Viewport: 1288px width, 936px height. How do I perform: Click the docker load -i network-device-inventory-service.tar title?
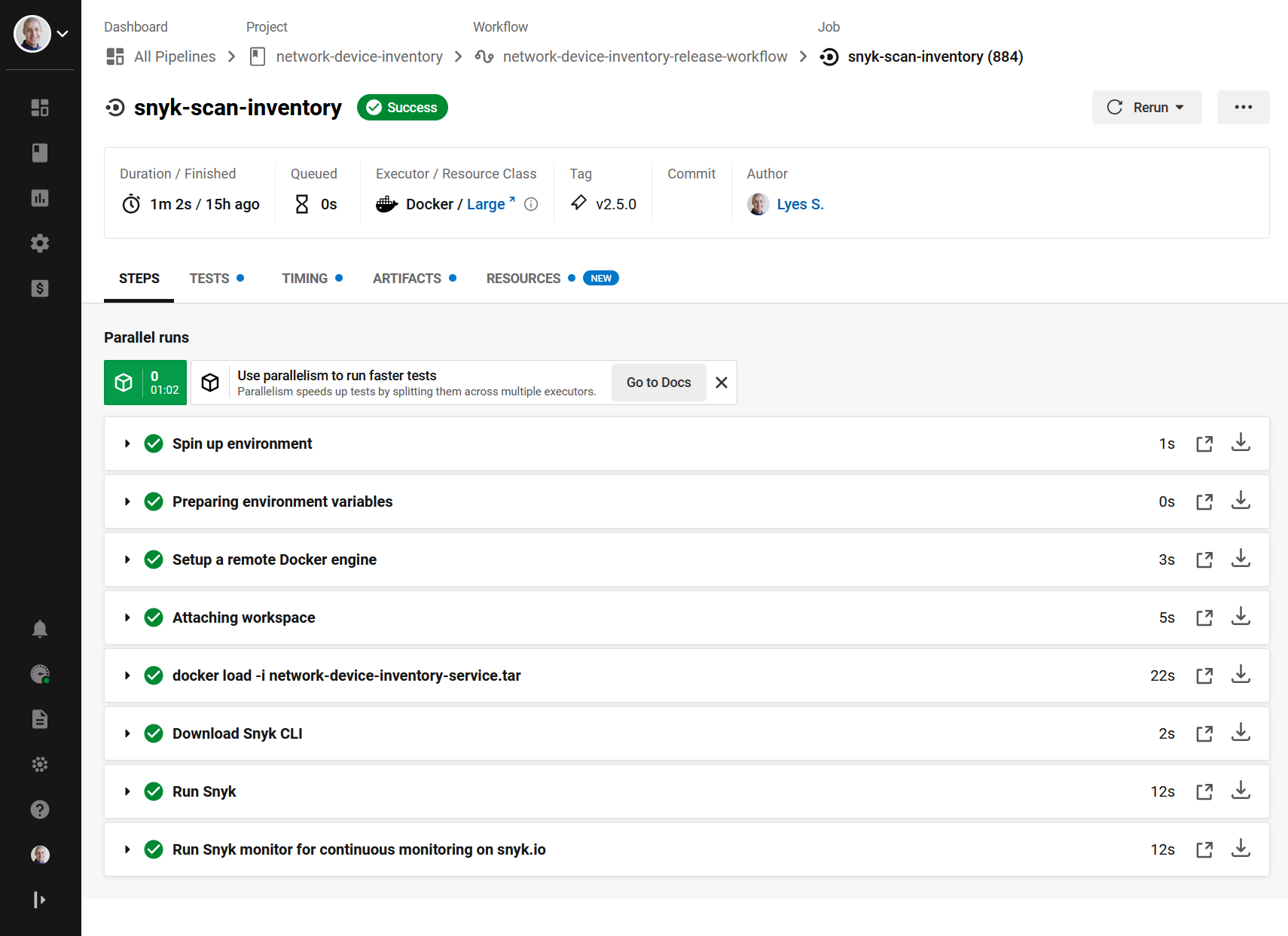pyautogui.click(x=346, y=675)
